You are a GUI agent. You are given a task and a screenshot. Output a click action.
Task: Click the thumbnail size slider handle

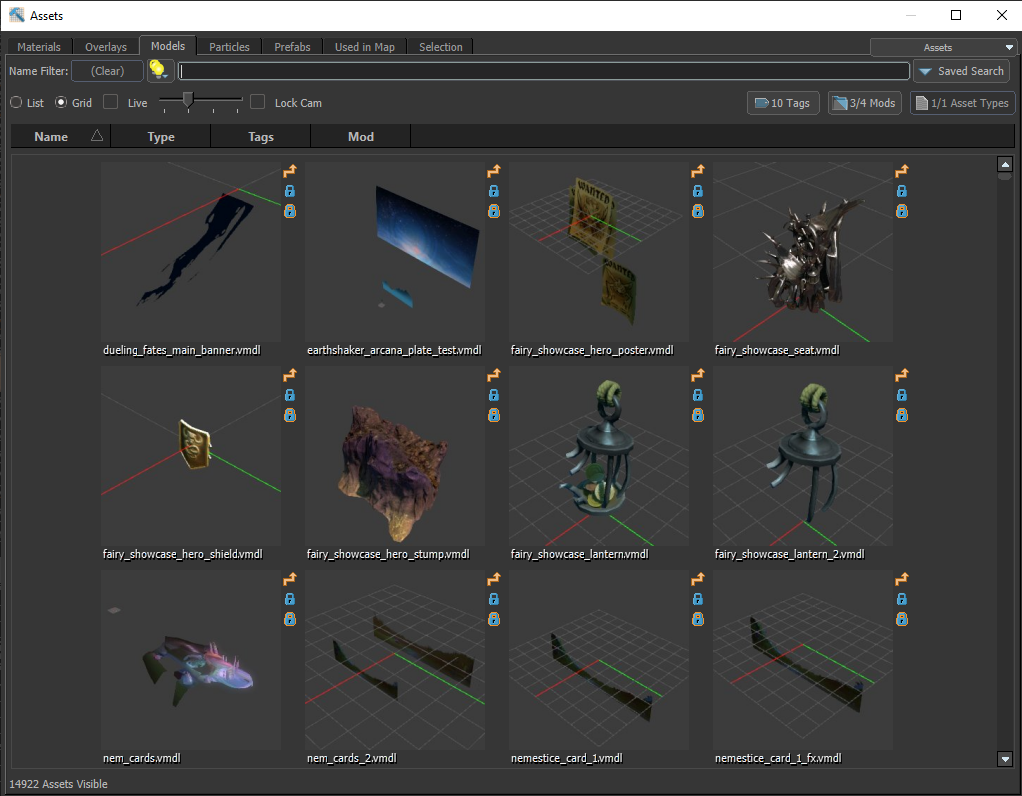pos(188,99)
